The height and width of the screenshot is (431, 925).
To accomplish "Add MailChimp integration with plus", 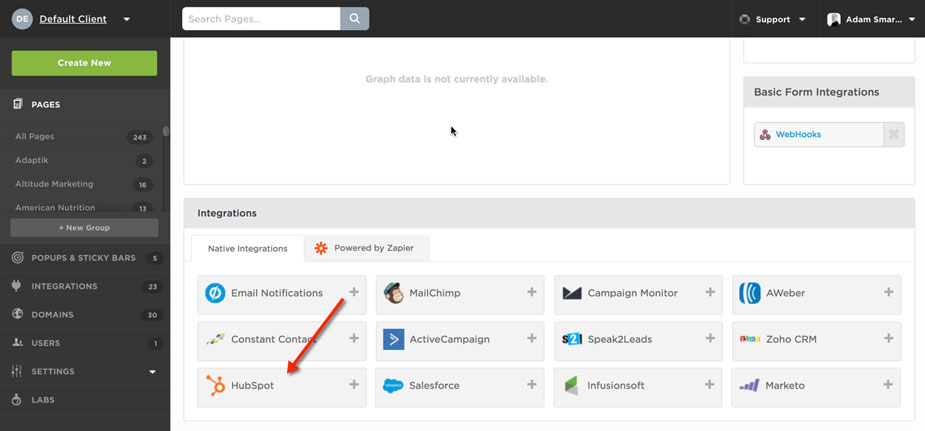I will pyautogui.click(x=532, y=292).
